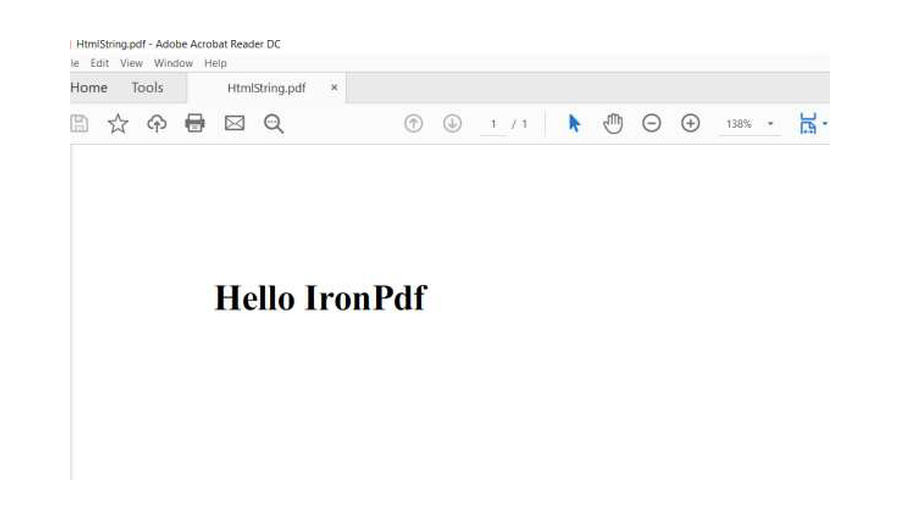Click the 'Hello IronPdf' heading text
This screenshot has width=900, height=520.
(x=320, y=298)
